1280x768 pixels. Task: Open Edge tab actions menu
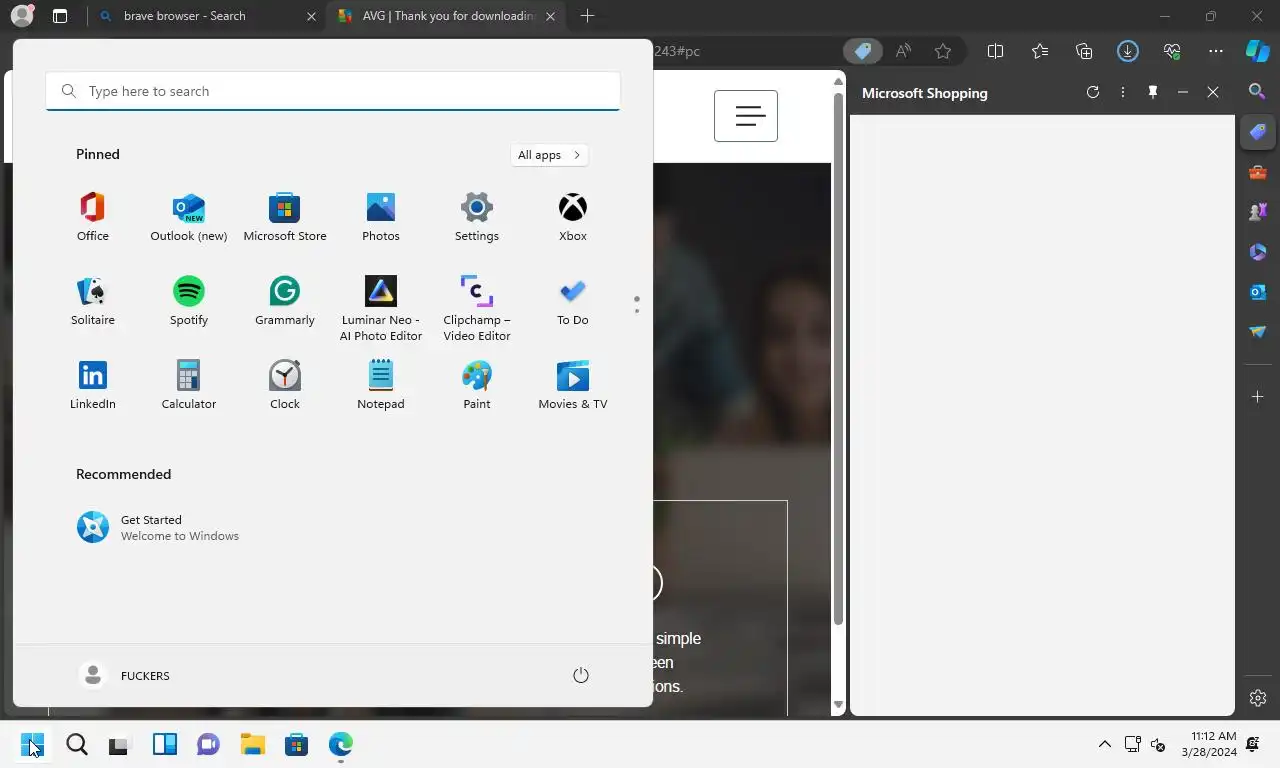tap(60, 16)
